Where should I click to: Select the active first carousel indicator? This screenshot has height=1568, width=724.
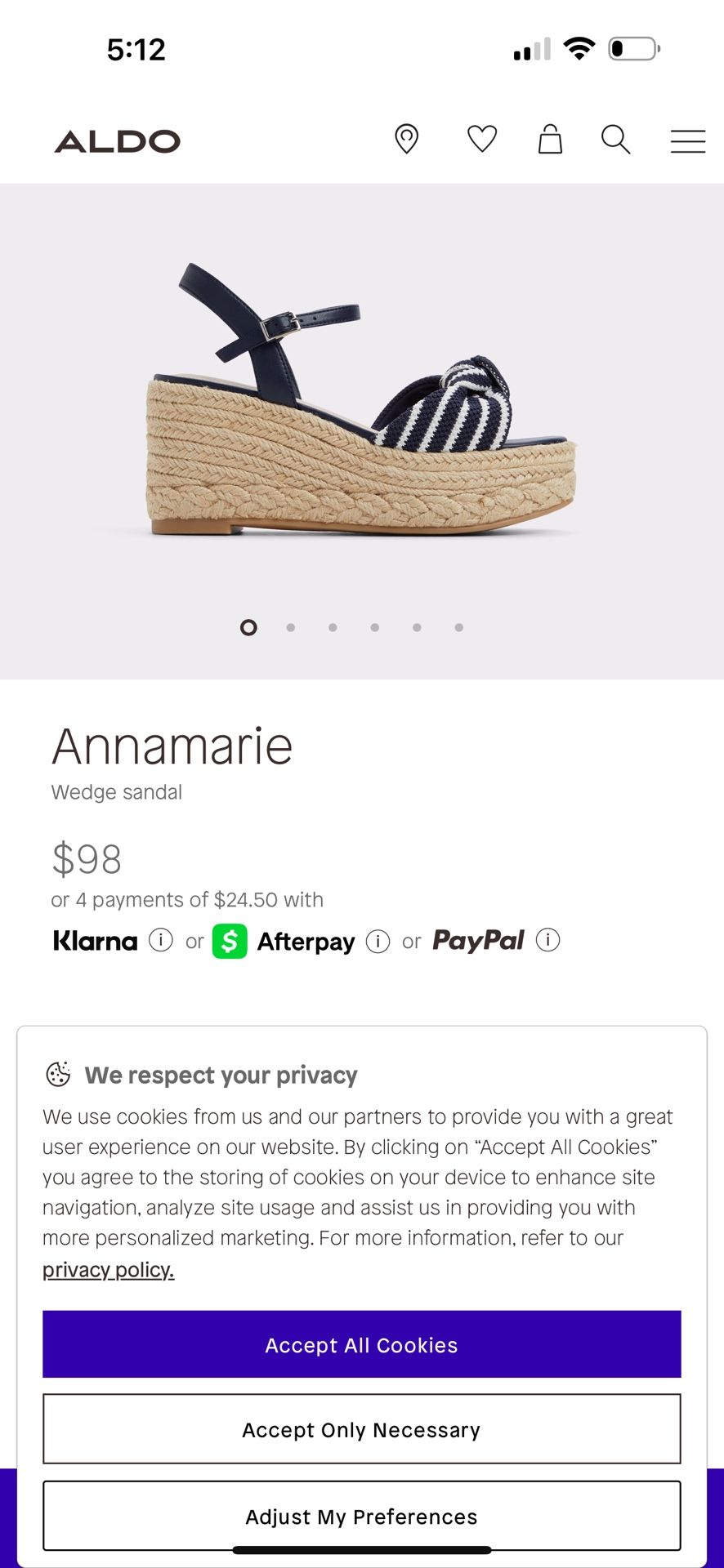[x=248, y=627]
